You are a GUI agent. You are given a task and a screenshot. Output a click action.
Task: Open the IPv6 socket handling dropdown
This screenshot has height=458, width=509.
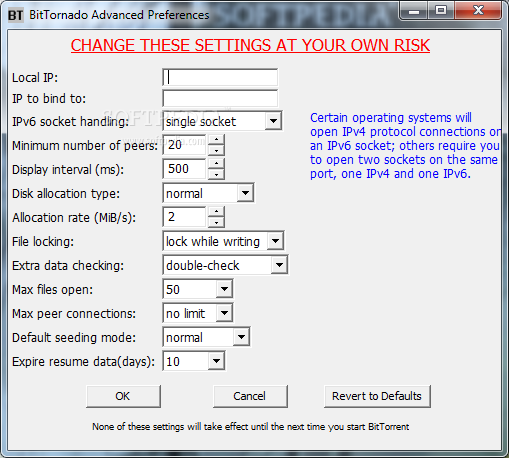point(273,121)
